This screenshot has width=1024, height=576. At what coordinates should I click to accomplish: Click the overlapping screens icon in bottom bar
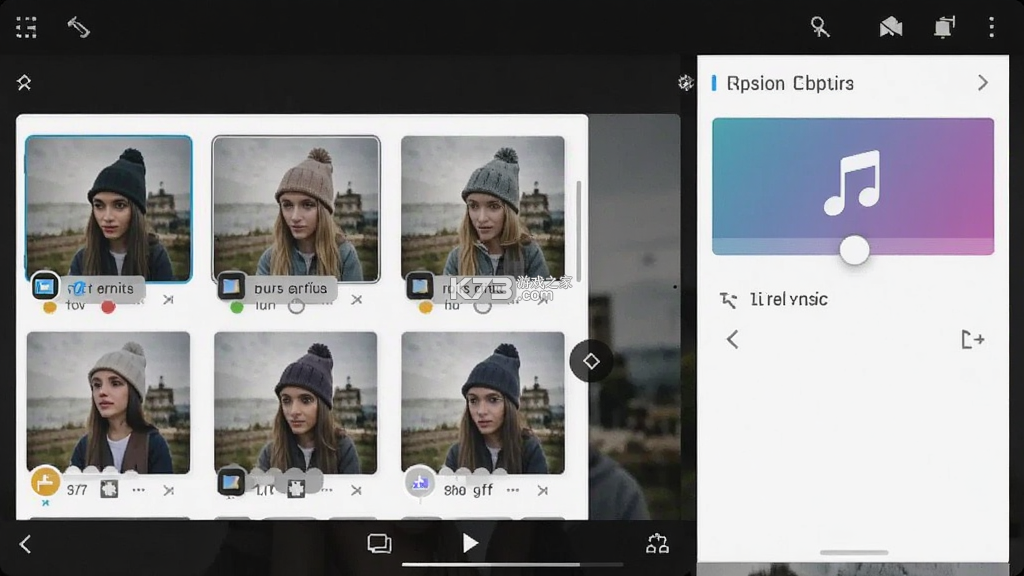point(379,543)
